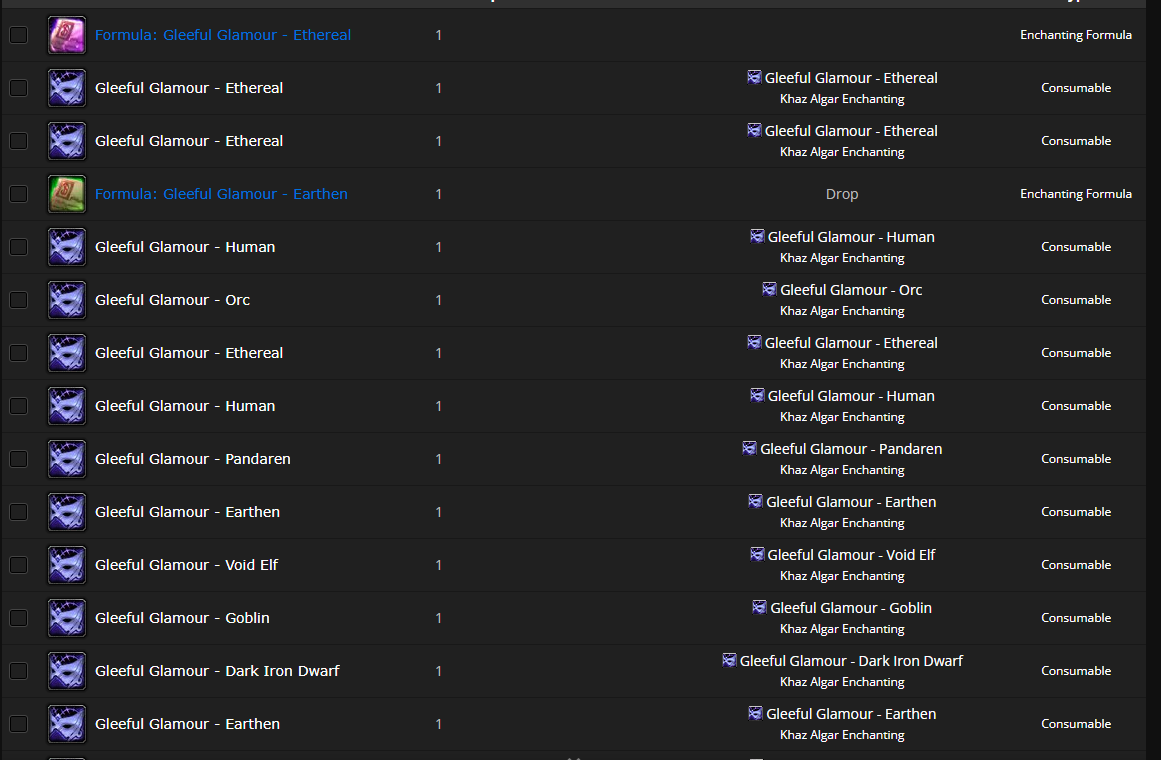Click the large mask icon for Gleeful Glamour - Dark Iron Dwarf

67,671
